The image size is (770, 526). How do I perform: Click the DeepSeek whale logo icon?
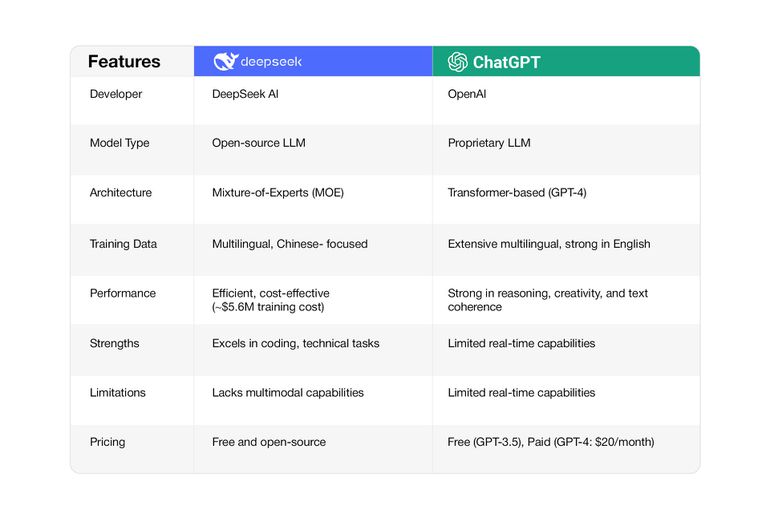(225, 62)
